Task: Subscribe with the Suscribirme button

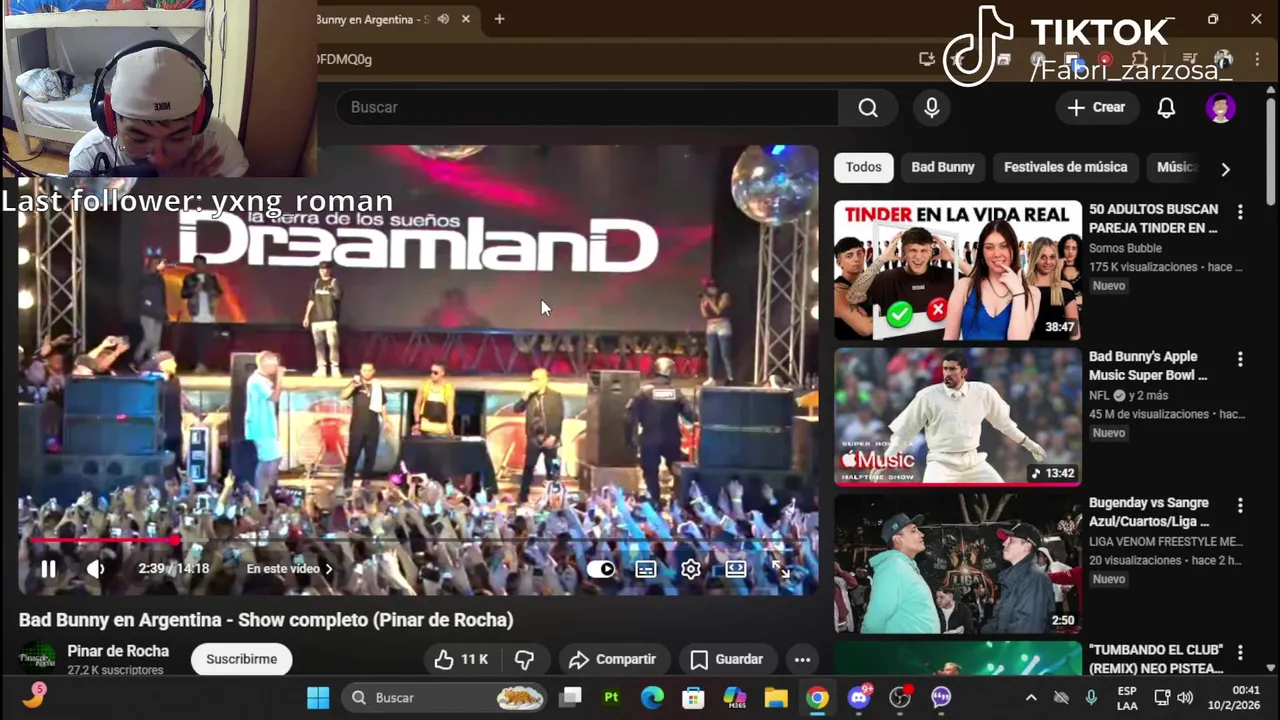Action: click(241, 659)
